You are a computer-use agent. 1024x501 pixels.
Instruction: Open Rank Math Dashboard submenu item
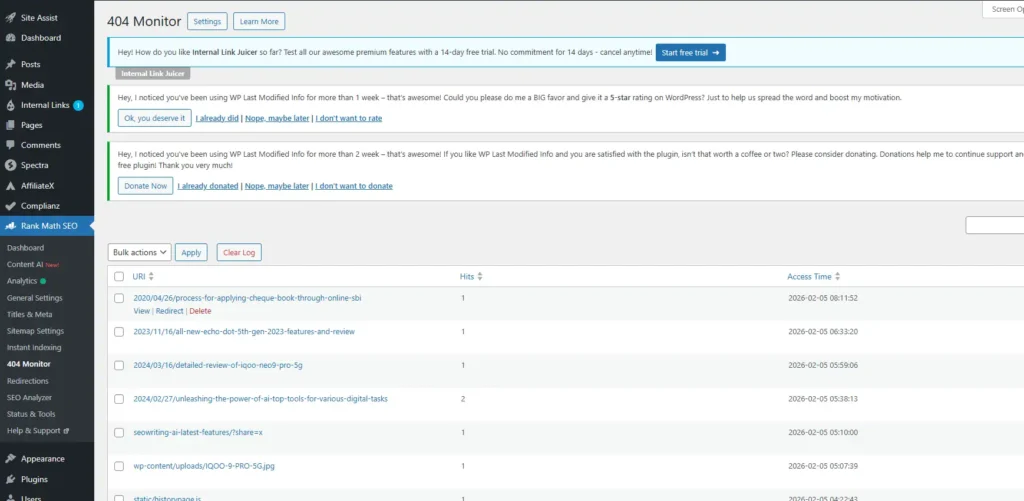point(25,248)
